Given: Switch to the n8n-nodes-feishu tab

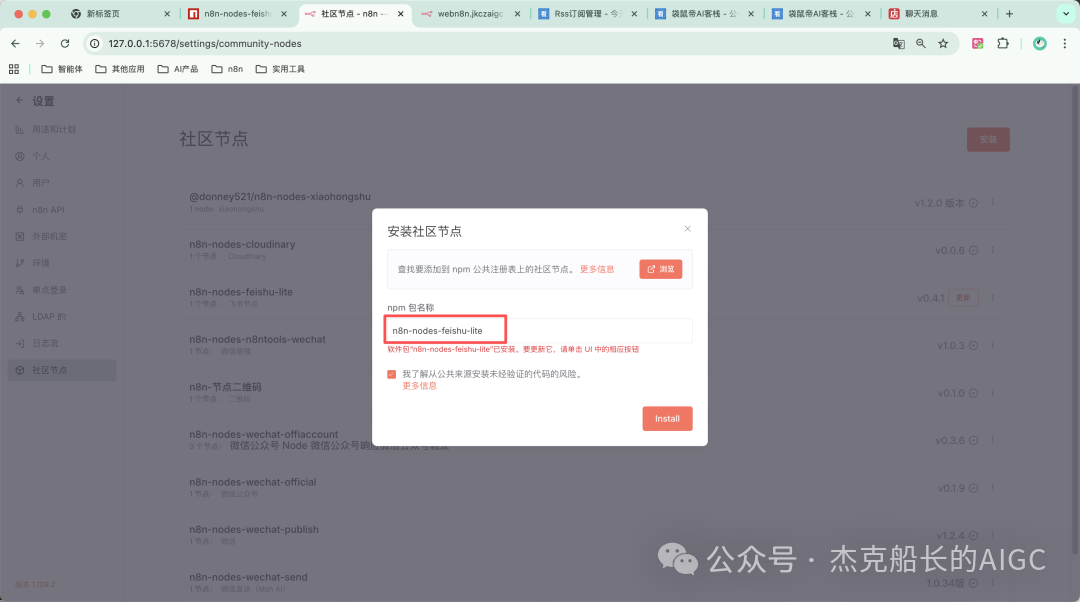Looking at the screenshot, I should (x=238, y=14).
